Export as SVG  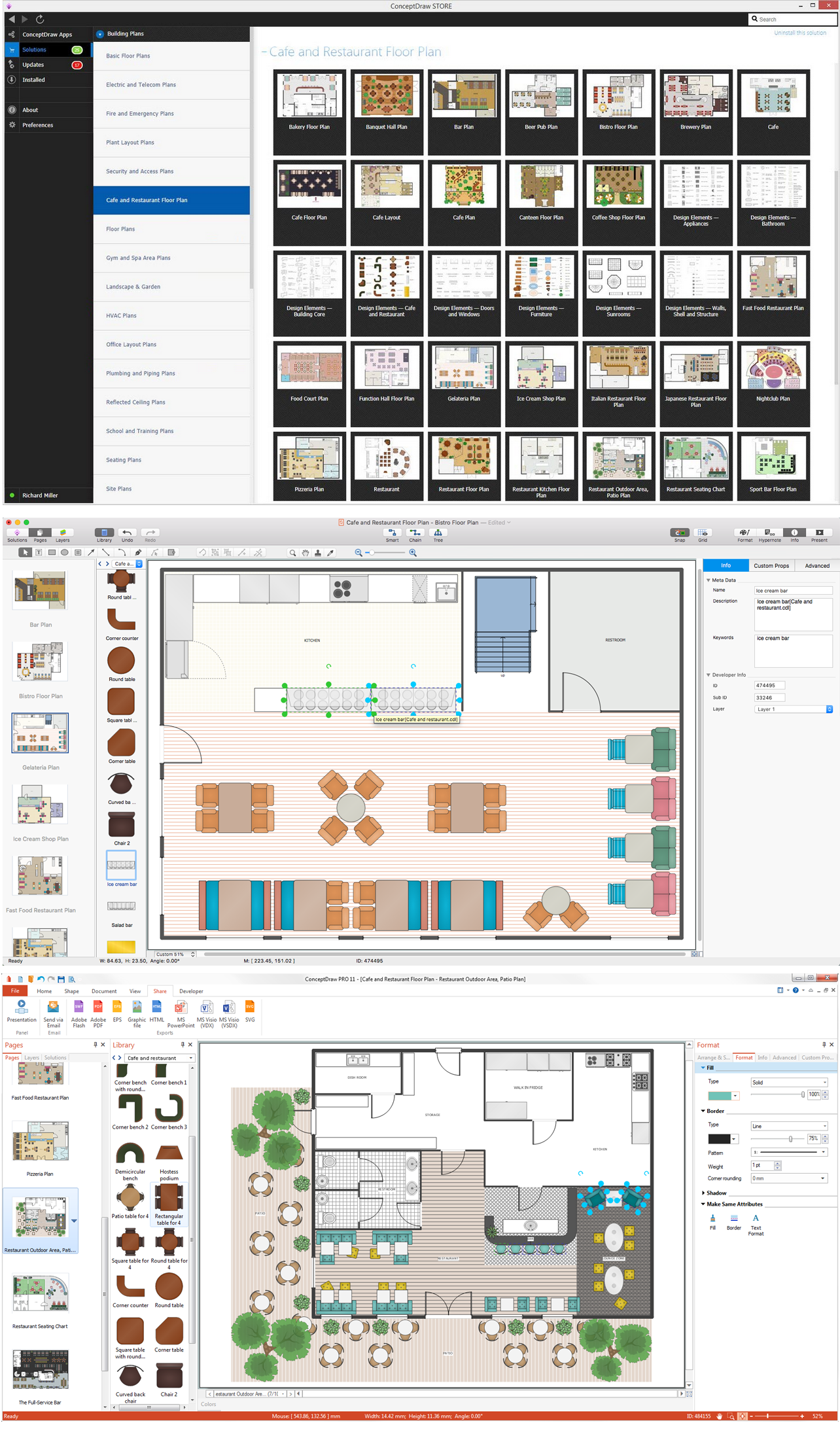tap(250, 1011)
